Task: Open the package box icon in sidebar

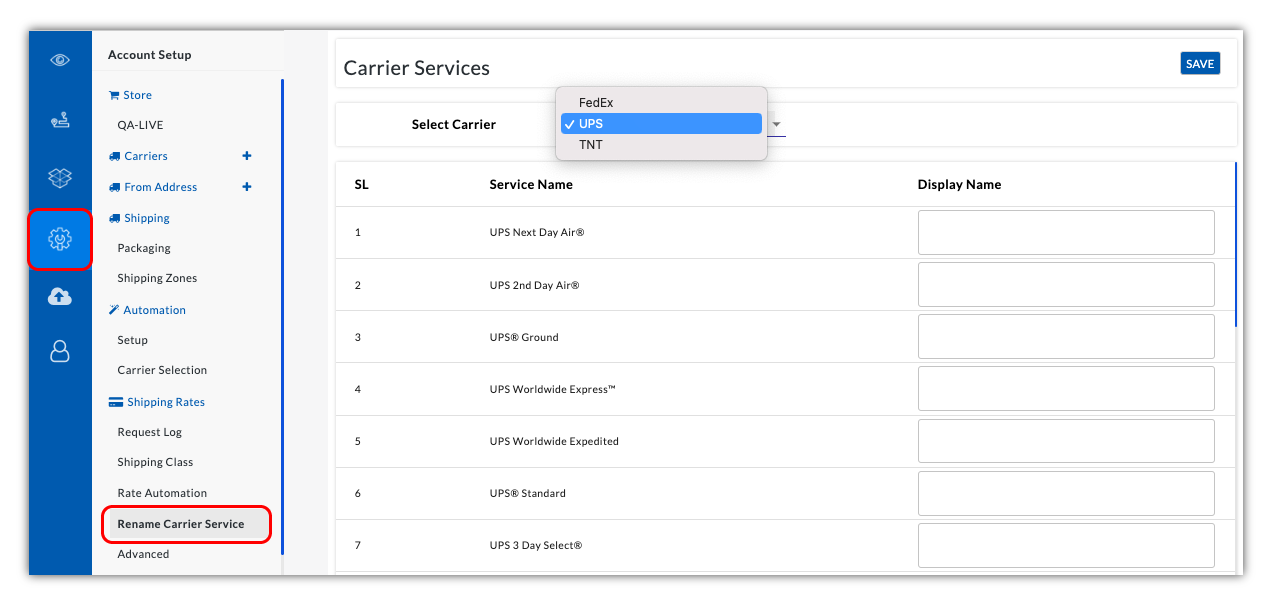Action: click(60, 178)
